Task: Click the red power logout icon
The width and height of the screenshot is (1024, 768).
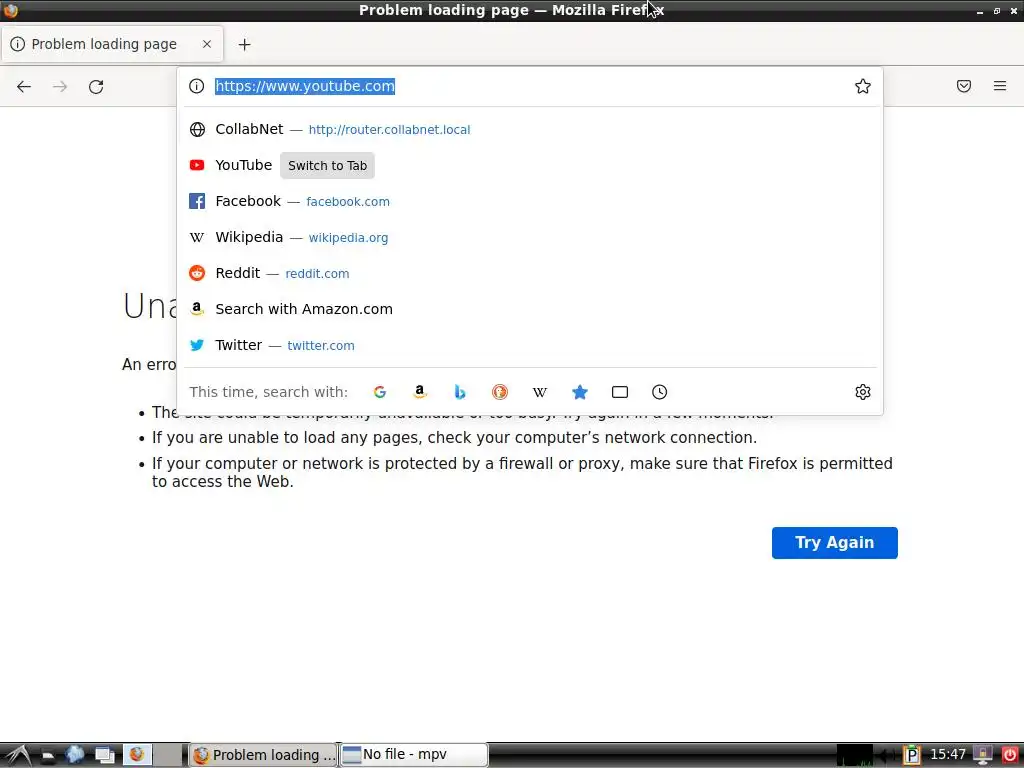Action: [1010, 755]
